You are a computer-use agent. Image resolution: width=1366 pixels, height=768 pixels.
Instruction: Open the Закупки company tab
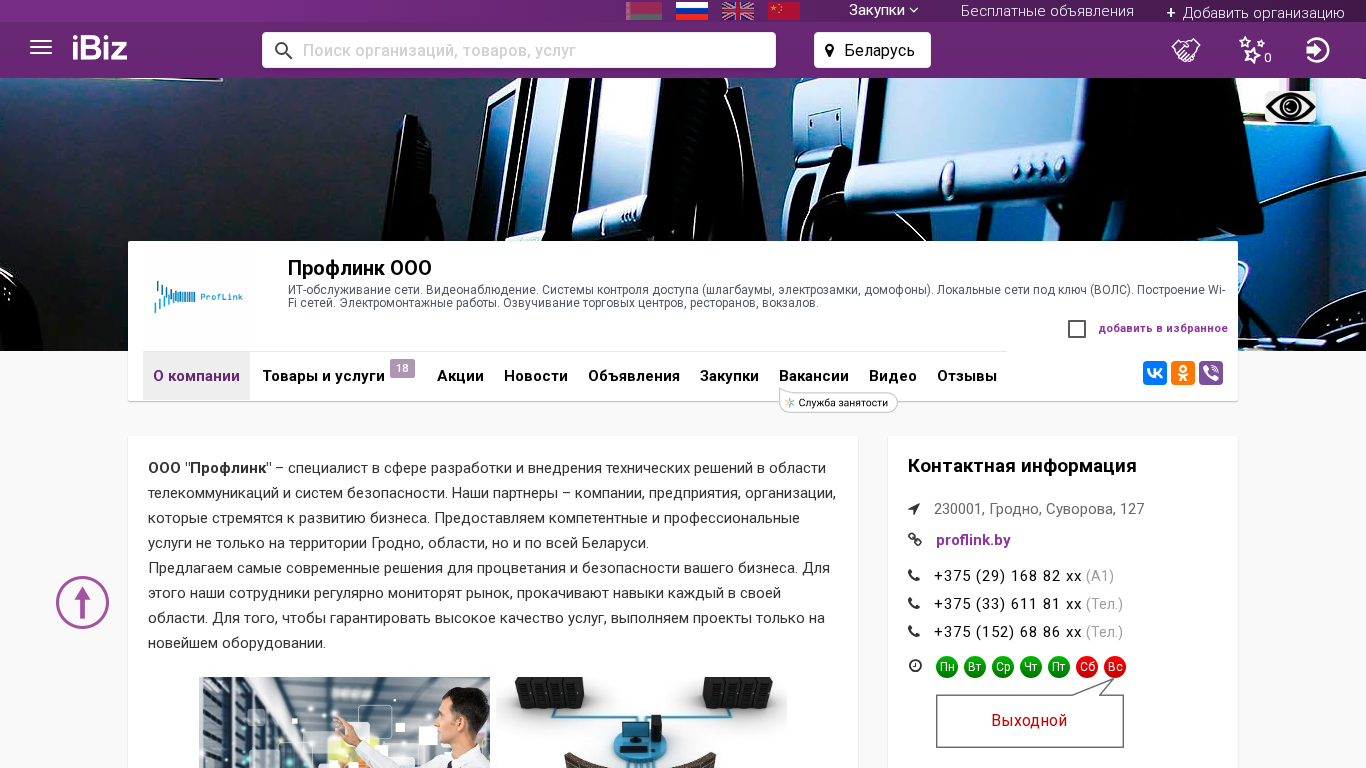(x=729, y=376)
